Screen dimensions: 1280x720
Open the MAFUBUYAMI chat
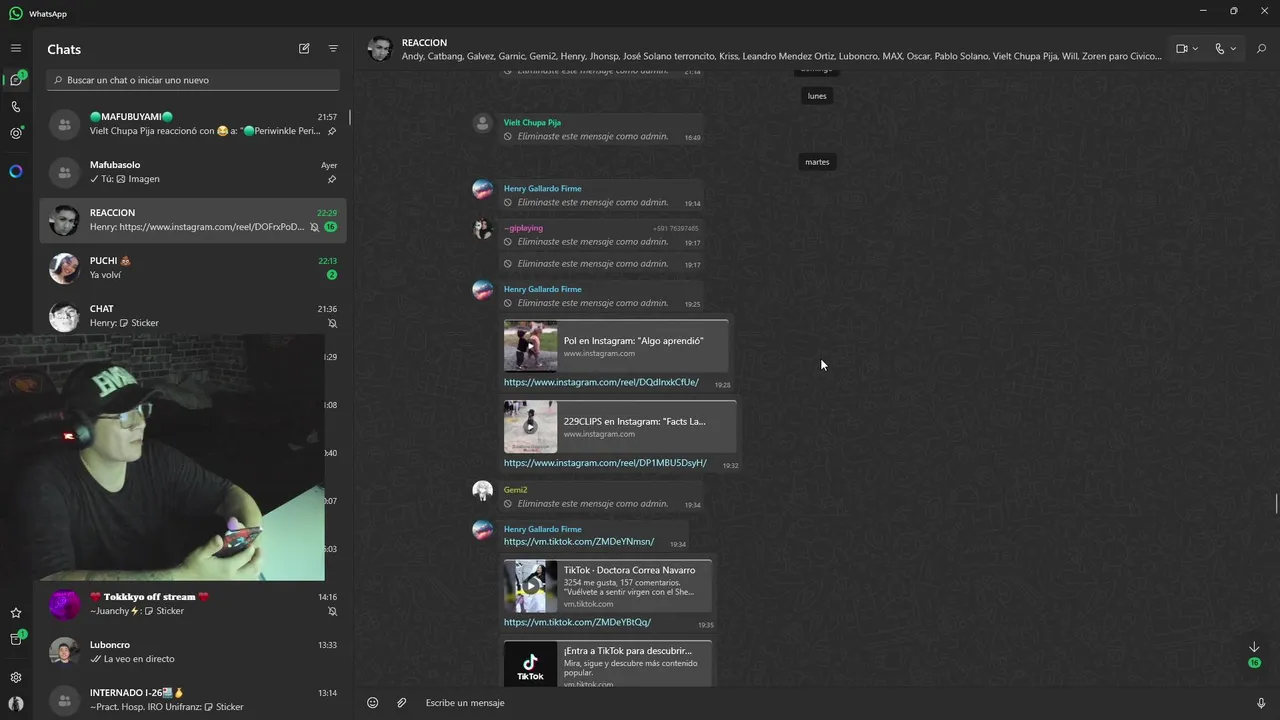point(193,124)
